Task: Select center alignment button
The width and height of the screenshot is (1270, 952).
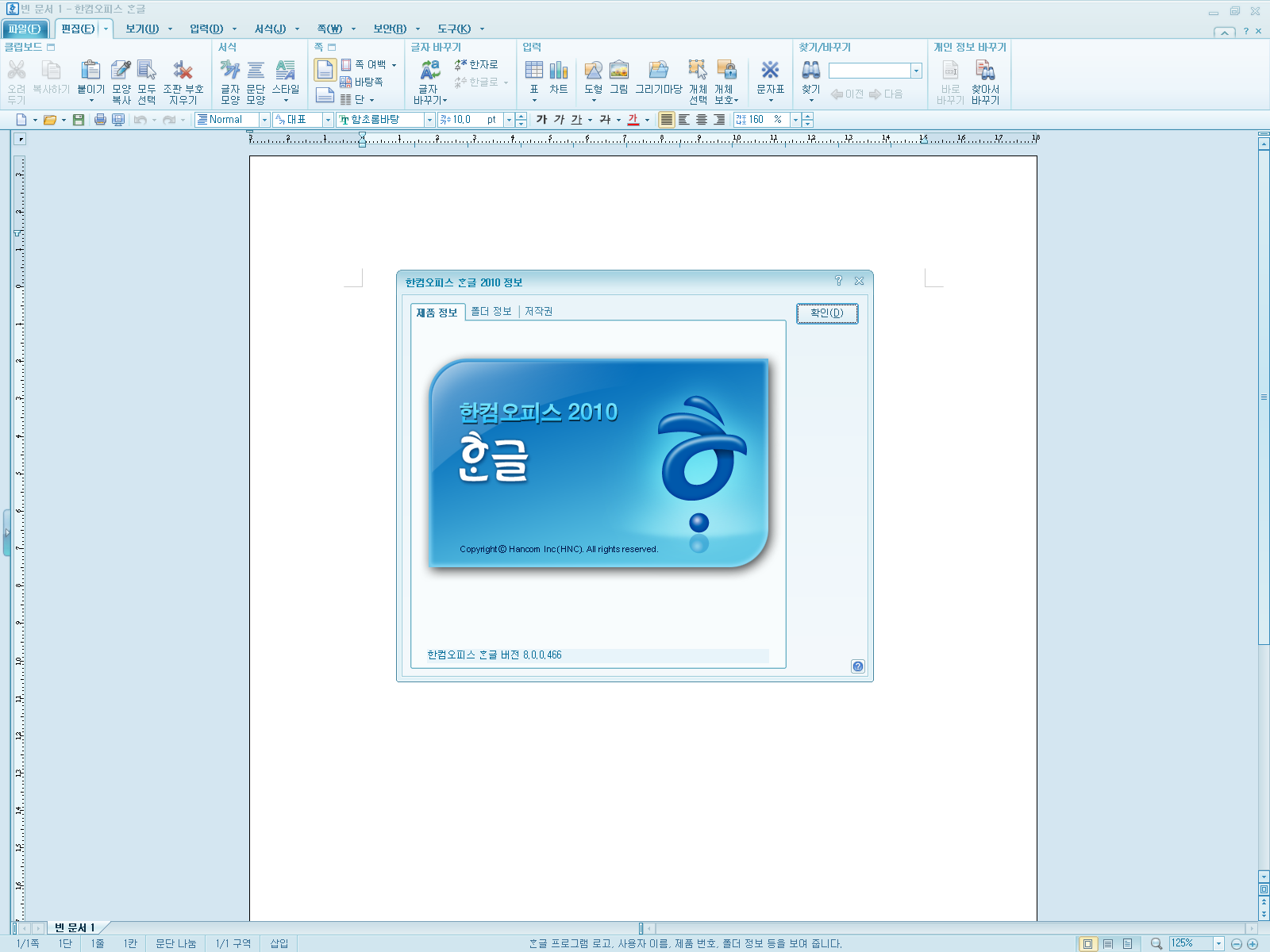Action: 702,120
